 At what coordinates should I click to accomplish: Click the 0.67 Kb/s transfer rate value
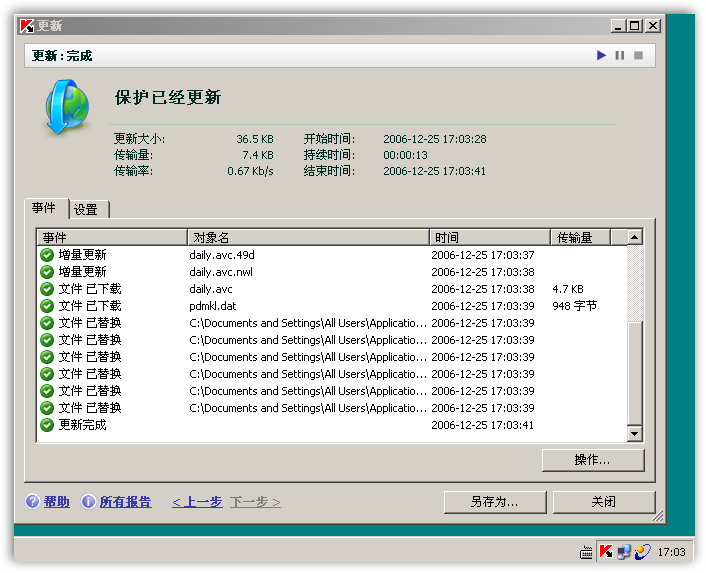pyautogui.click(x=250, y=171)
